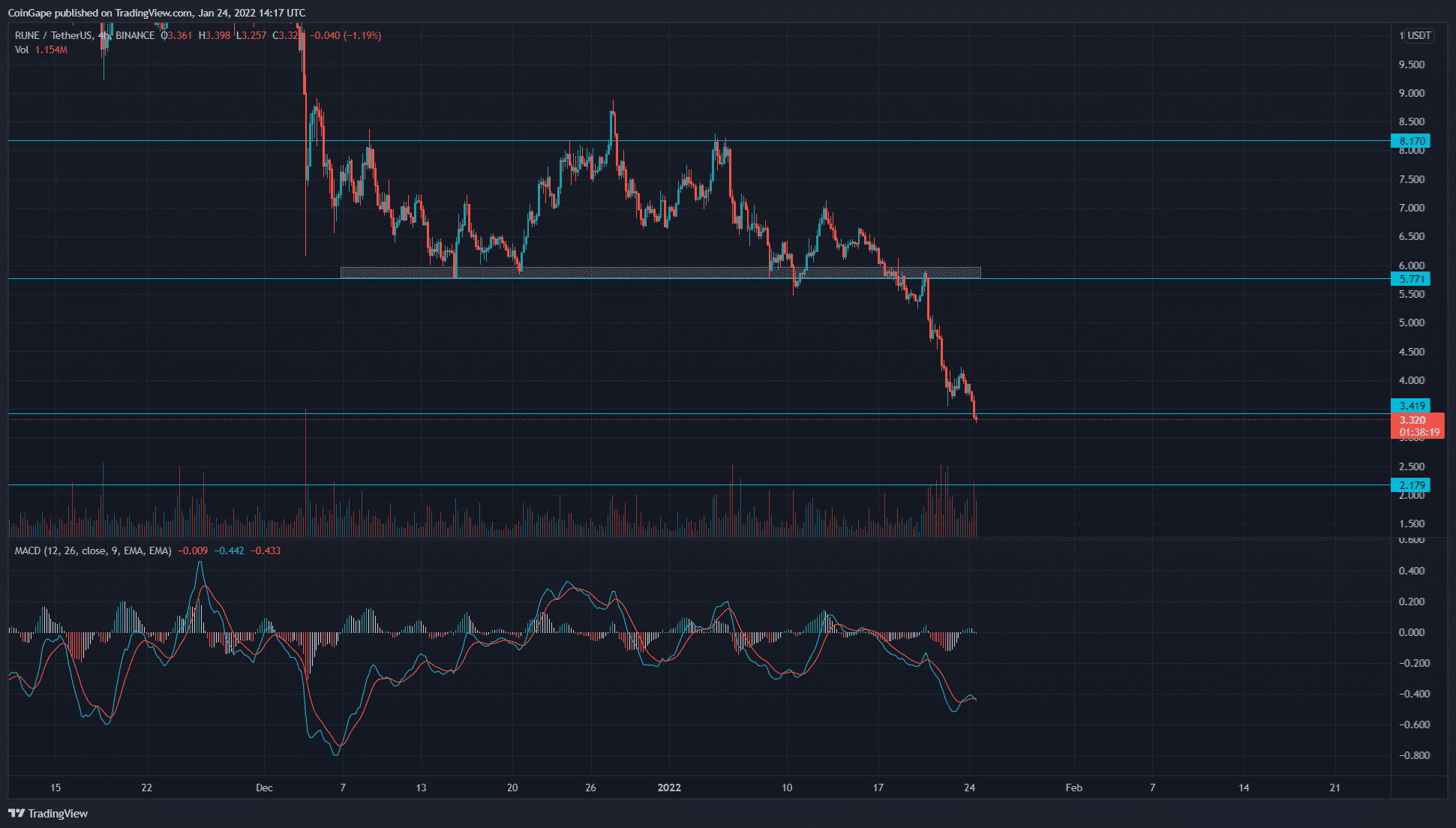Click the RUNE / TetherUS symbol title

coord(53,35)
